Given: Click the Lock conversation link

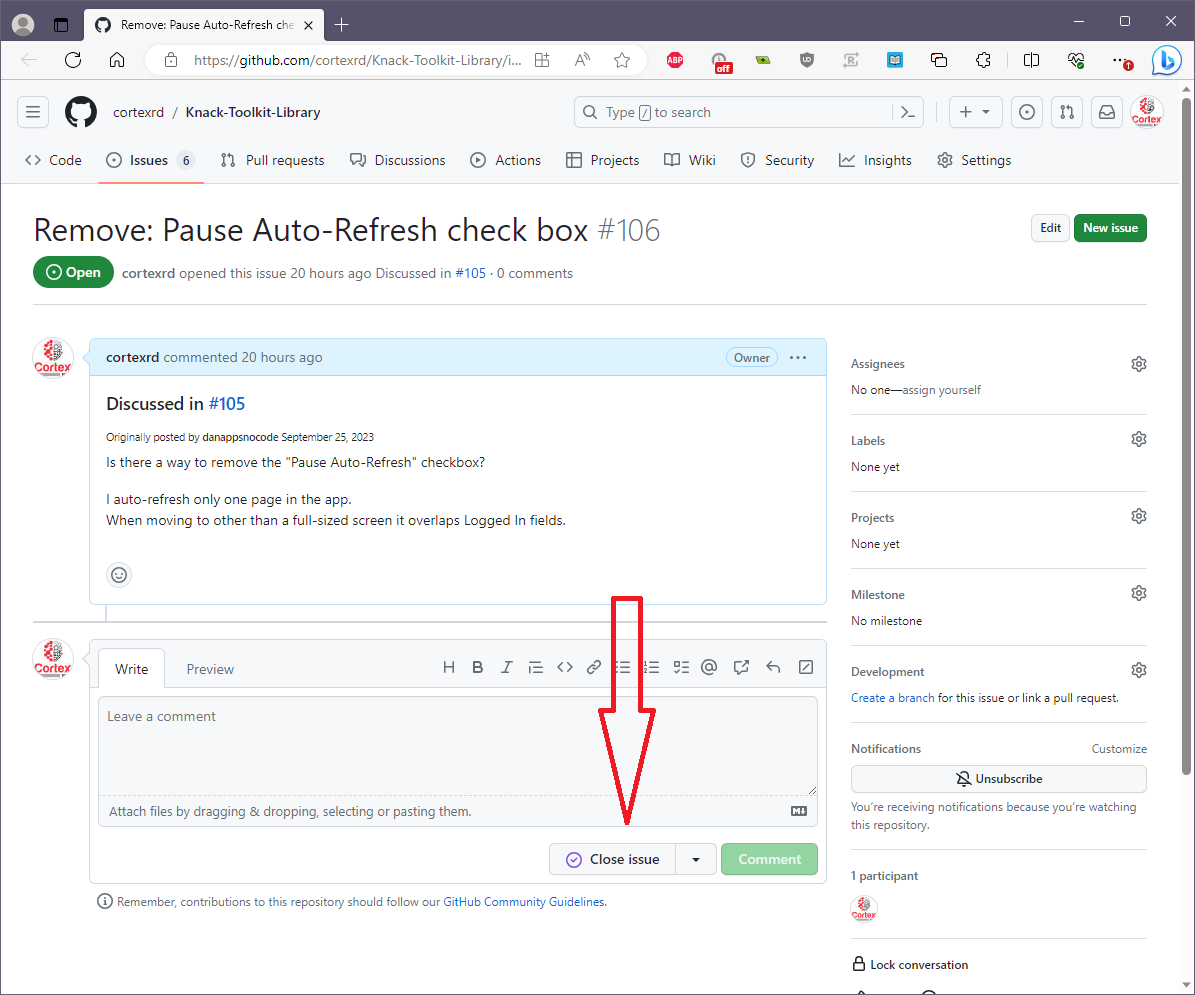Looking at the screenshot, I should point(910,965).
